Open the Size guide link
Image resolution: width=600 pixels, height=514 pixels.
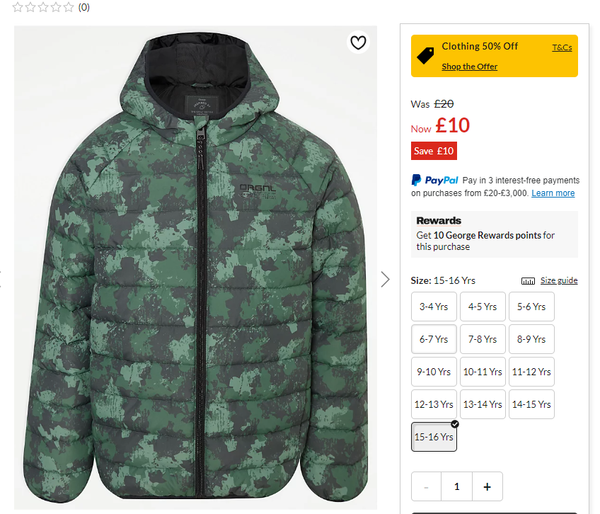point(559,281)
